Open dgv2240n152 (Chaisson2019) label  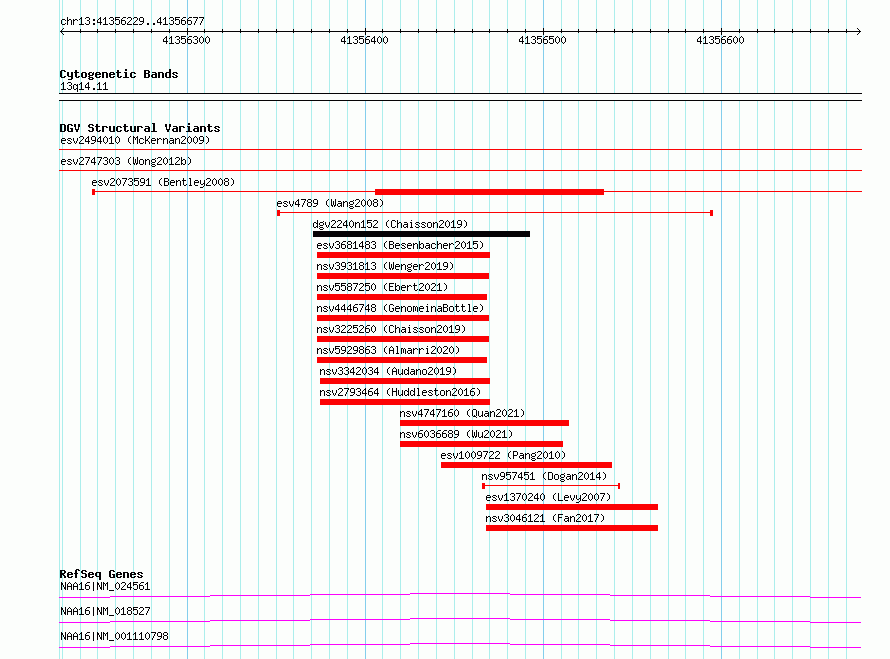pos(391,224)
